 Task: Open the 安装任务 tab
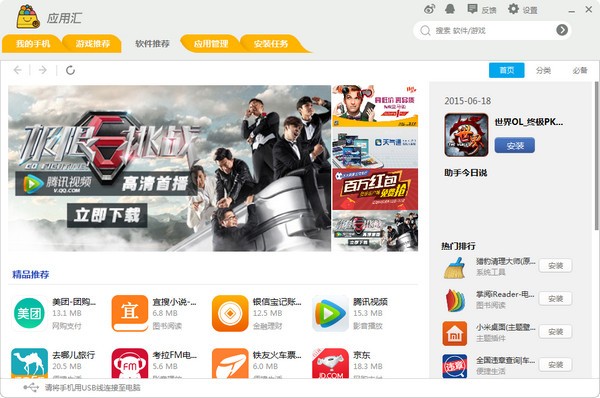271,44
